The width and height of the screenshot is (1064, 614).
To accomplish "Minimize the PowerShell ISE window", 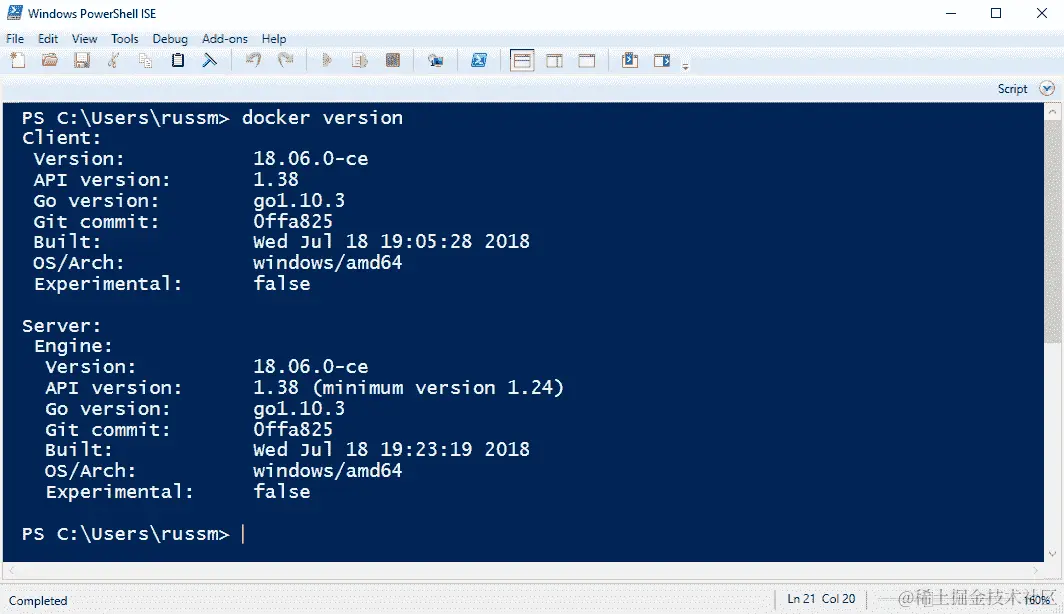I will click(x=951, y=13).
